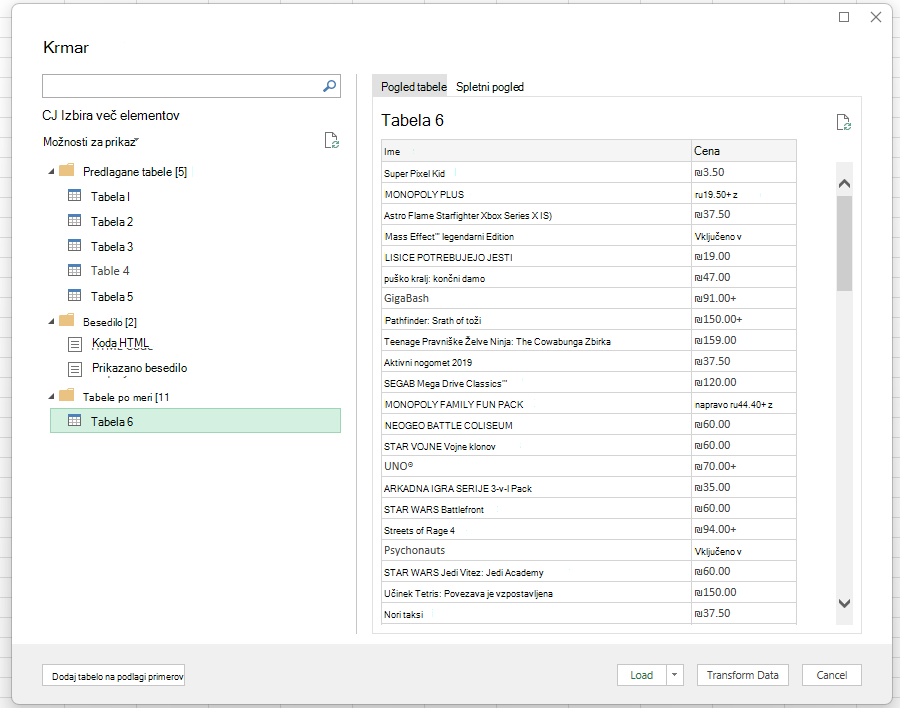900x708 pixels.
Task: Click the Astro Flame Starfighter cell
Action: click(x=536, y=215)
